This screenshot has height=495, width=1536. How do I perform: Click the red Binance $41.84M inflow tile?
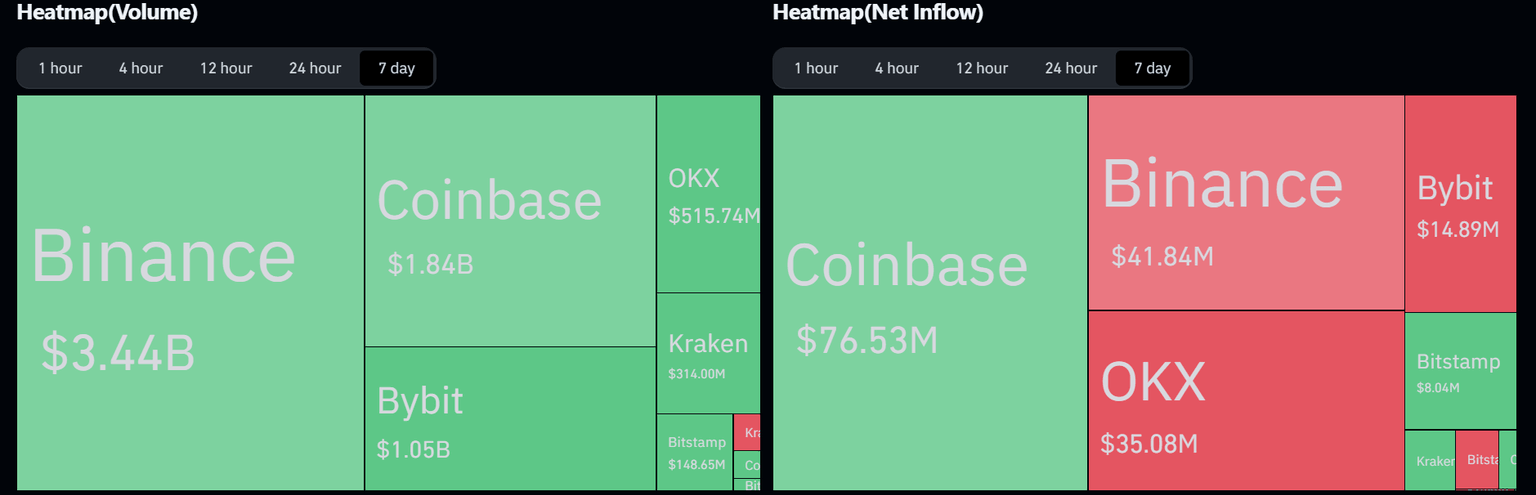1246,203
